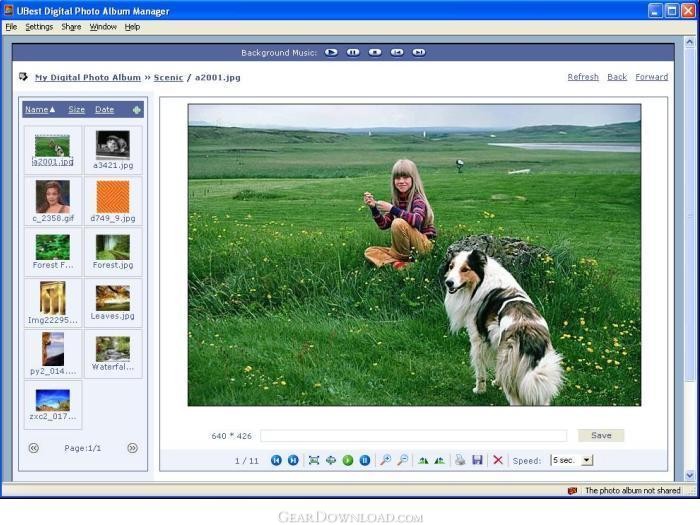Zoom in on the photo
The image size is (700, 525).
click(x=385, y=460)
